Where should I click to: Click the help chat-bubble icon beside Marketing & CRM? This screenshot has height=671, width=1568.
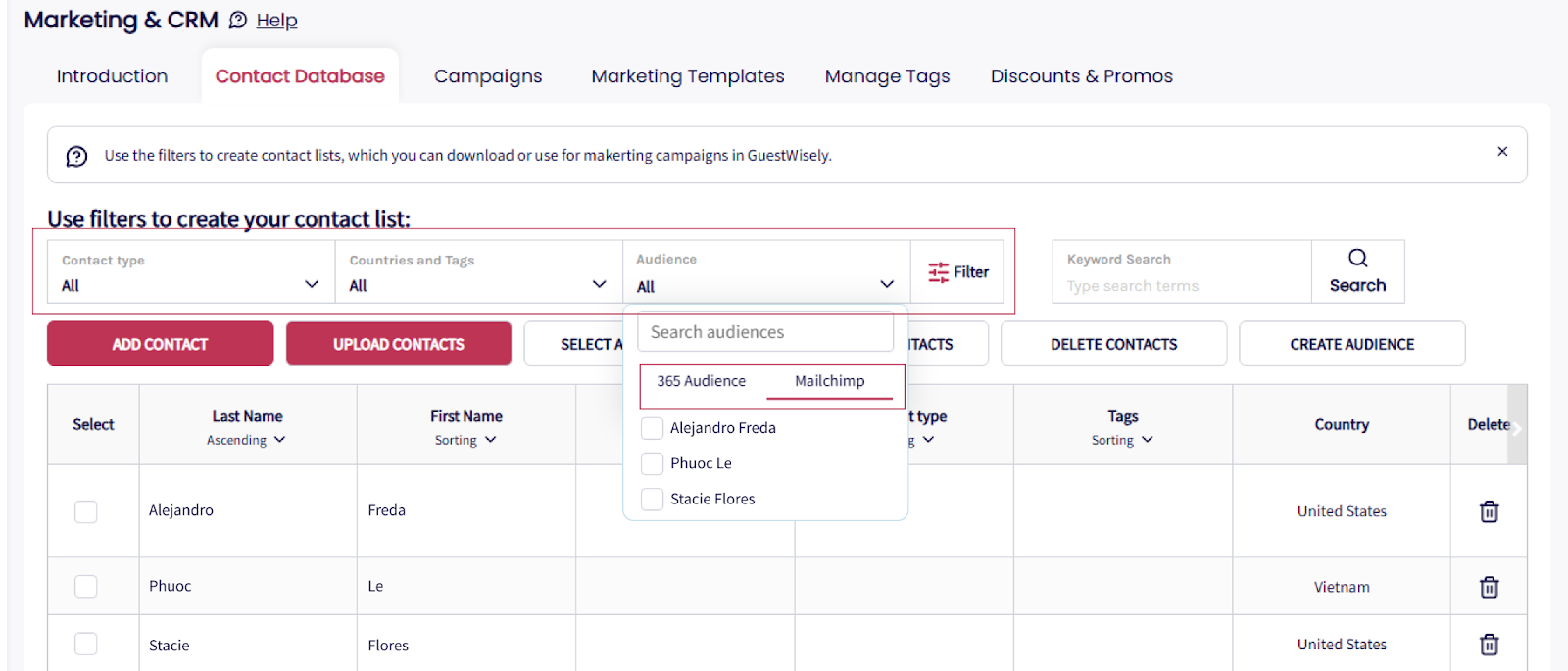(238, 21)
